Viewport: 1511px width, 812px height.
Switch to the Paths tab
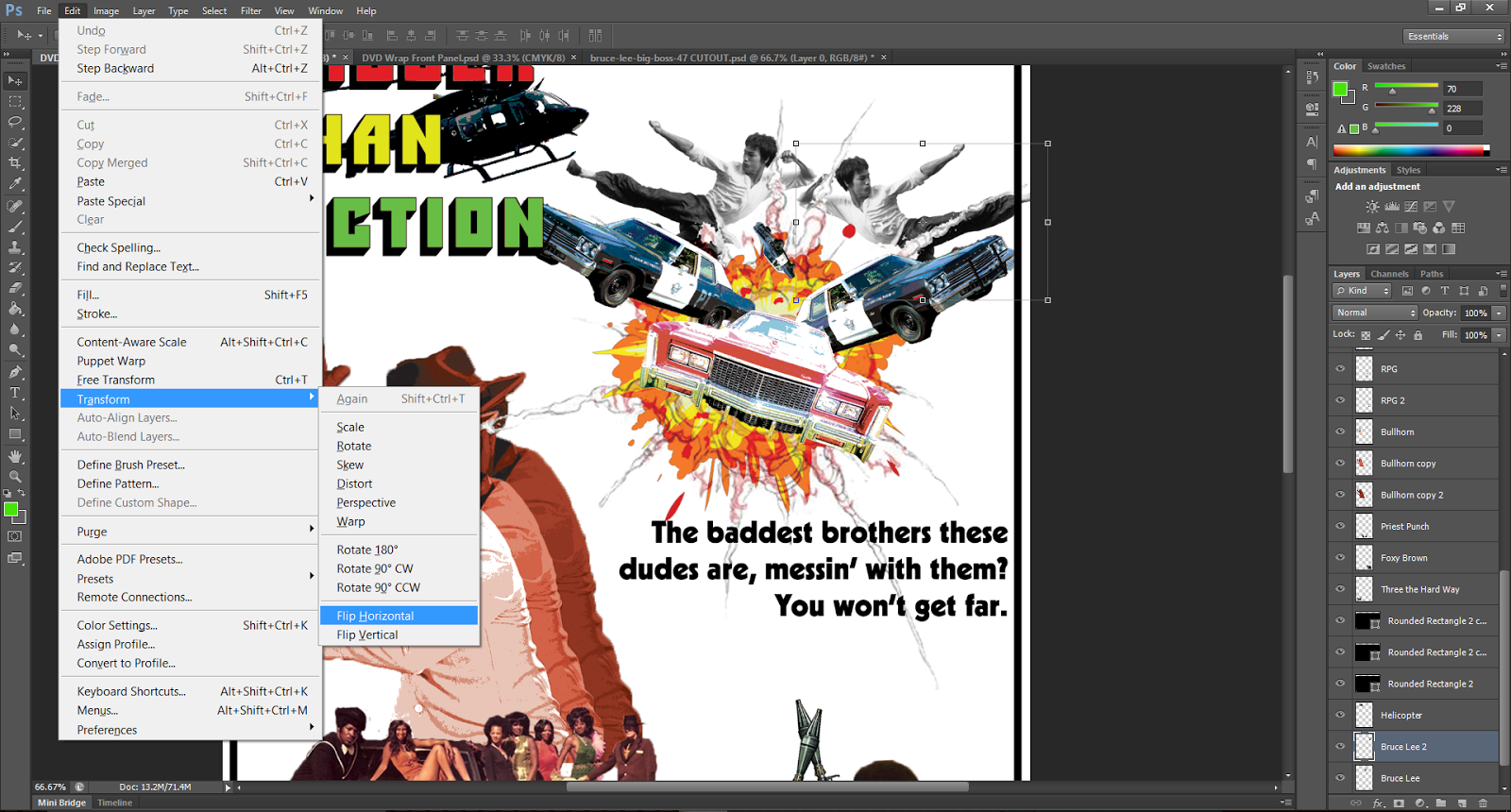1432,274
